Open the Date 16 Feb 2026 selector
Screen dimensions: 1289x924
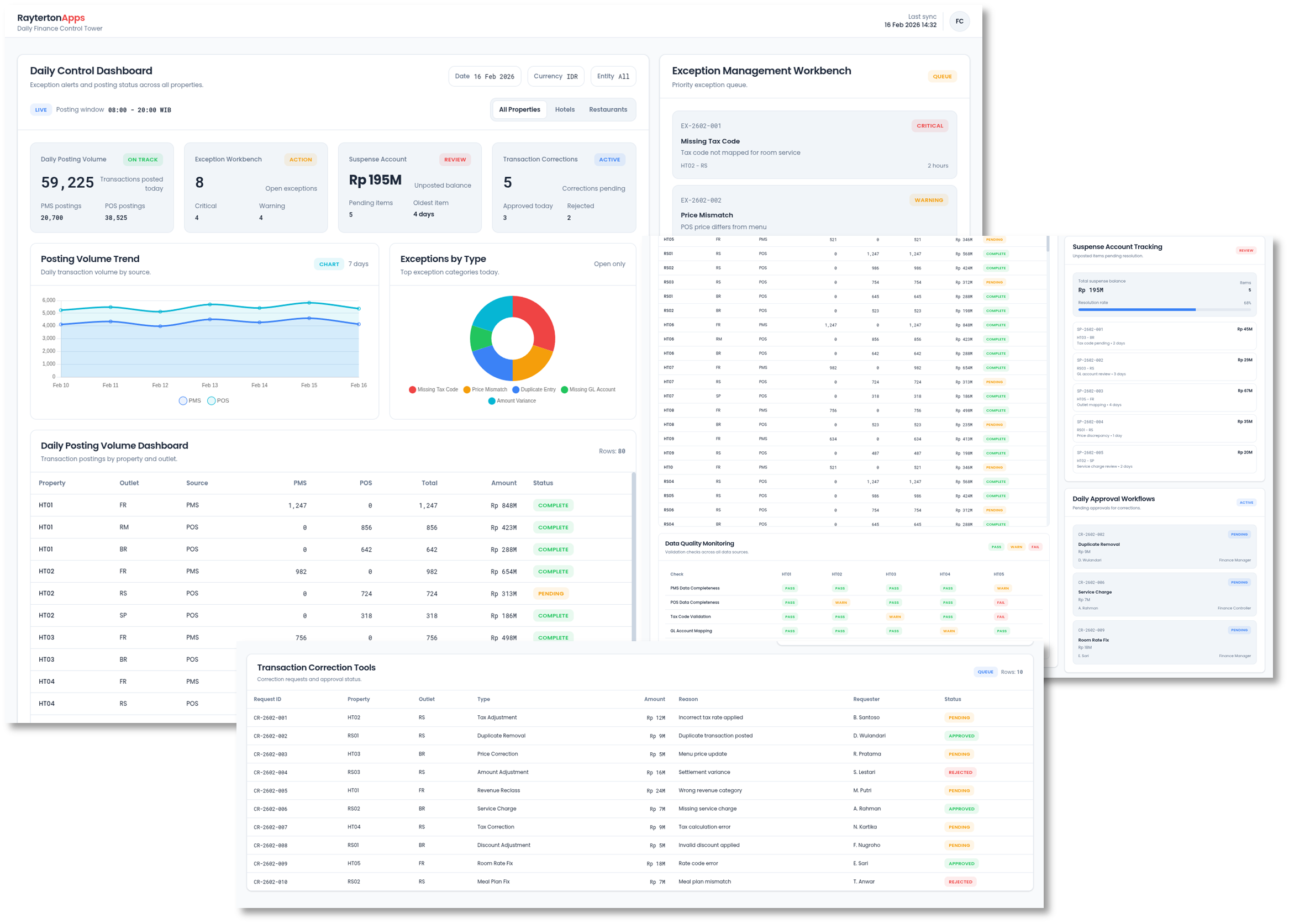484,76
